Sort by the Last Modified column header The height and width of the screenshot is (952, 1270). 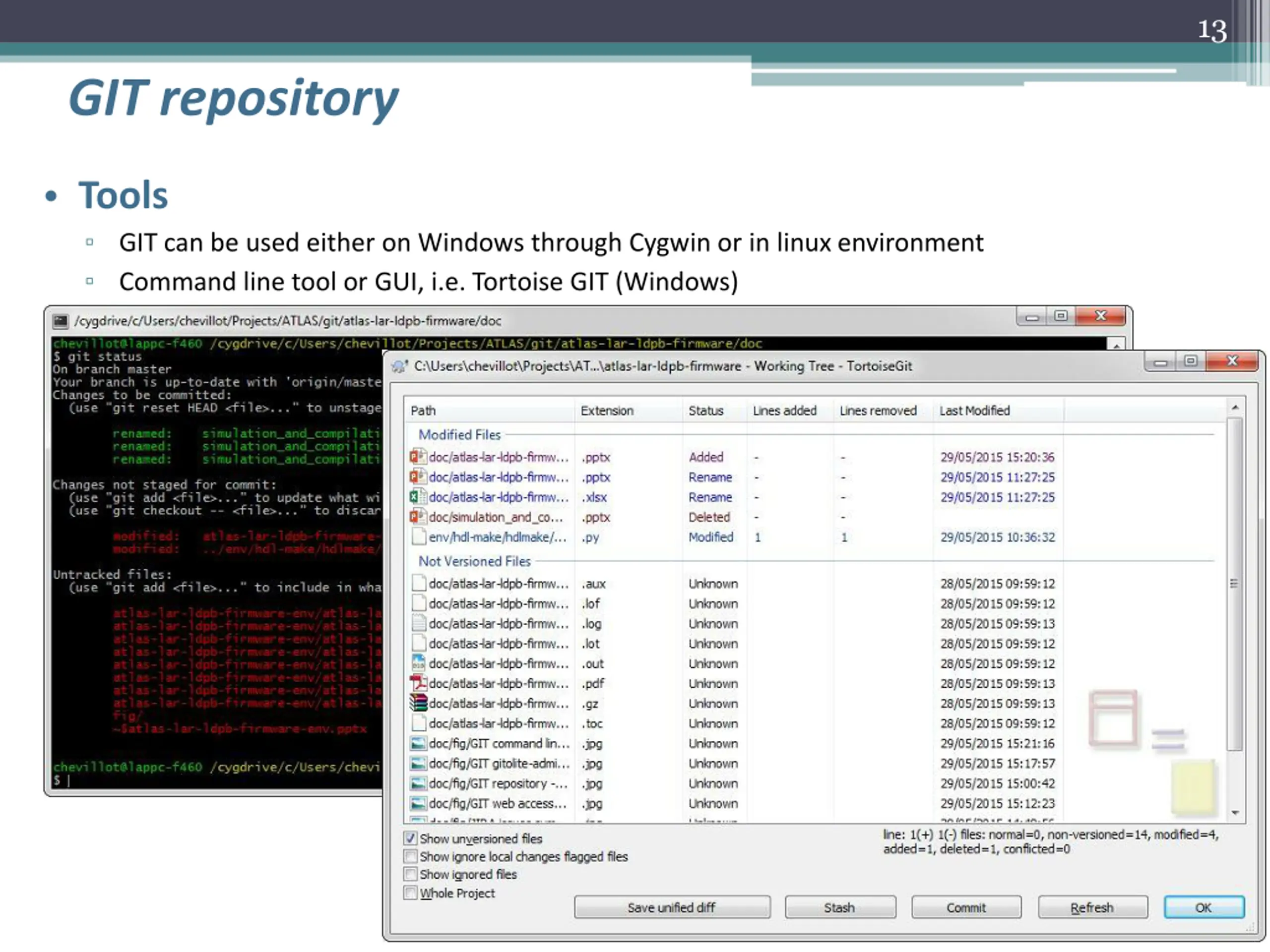click(x=999, y=411)
